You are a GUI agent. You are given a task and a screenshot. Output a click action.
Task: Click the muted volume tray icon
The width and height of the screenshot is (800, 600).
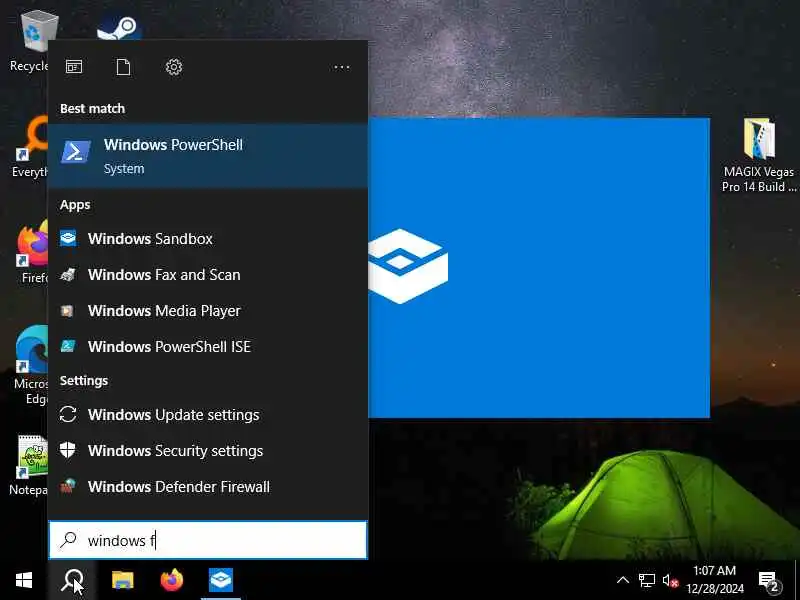[x=670, y=581]
